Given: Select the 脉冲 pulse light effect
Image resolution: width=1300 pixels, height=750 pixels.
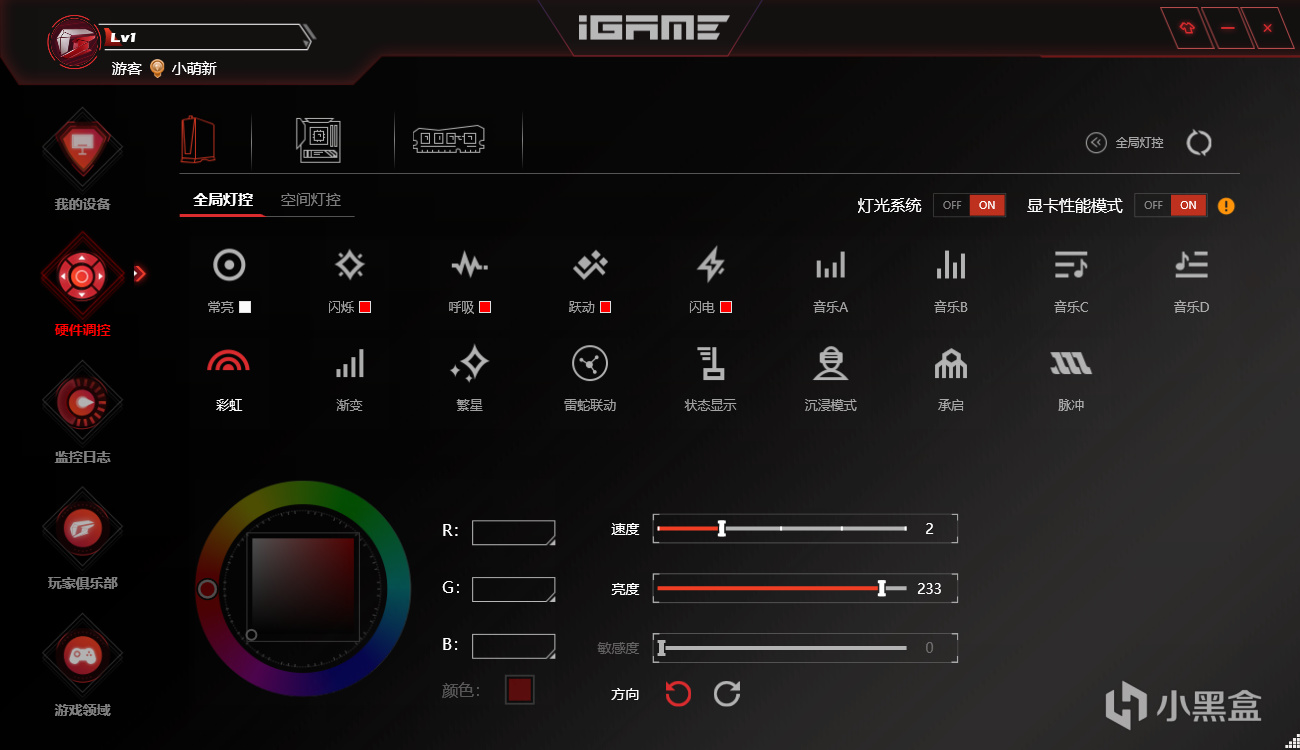Looking at the screenshot, I should 1071,363.
